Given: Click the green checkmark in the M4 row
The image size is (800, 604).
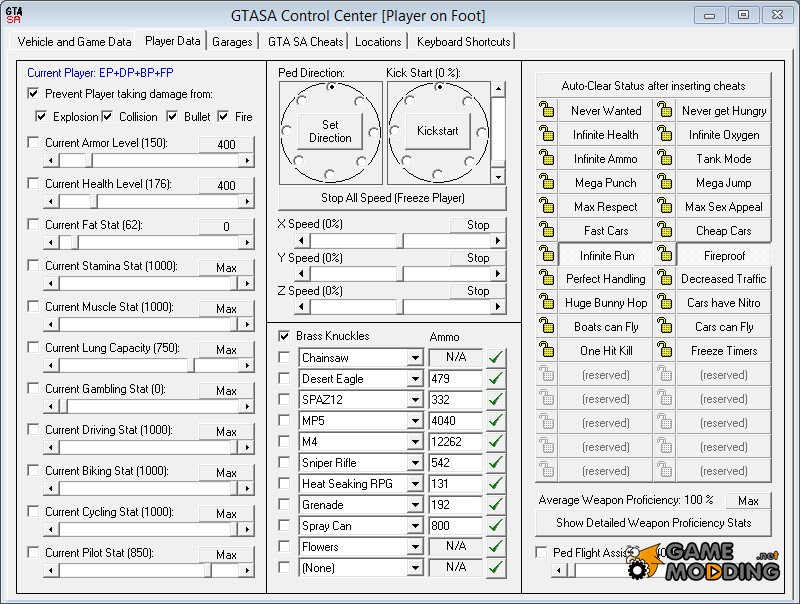Looking at the screenshot, I should point(495,441).
